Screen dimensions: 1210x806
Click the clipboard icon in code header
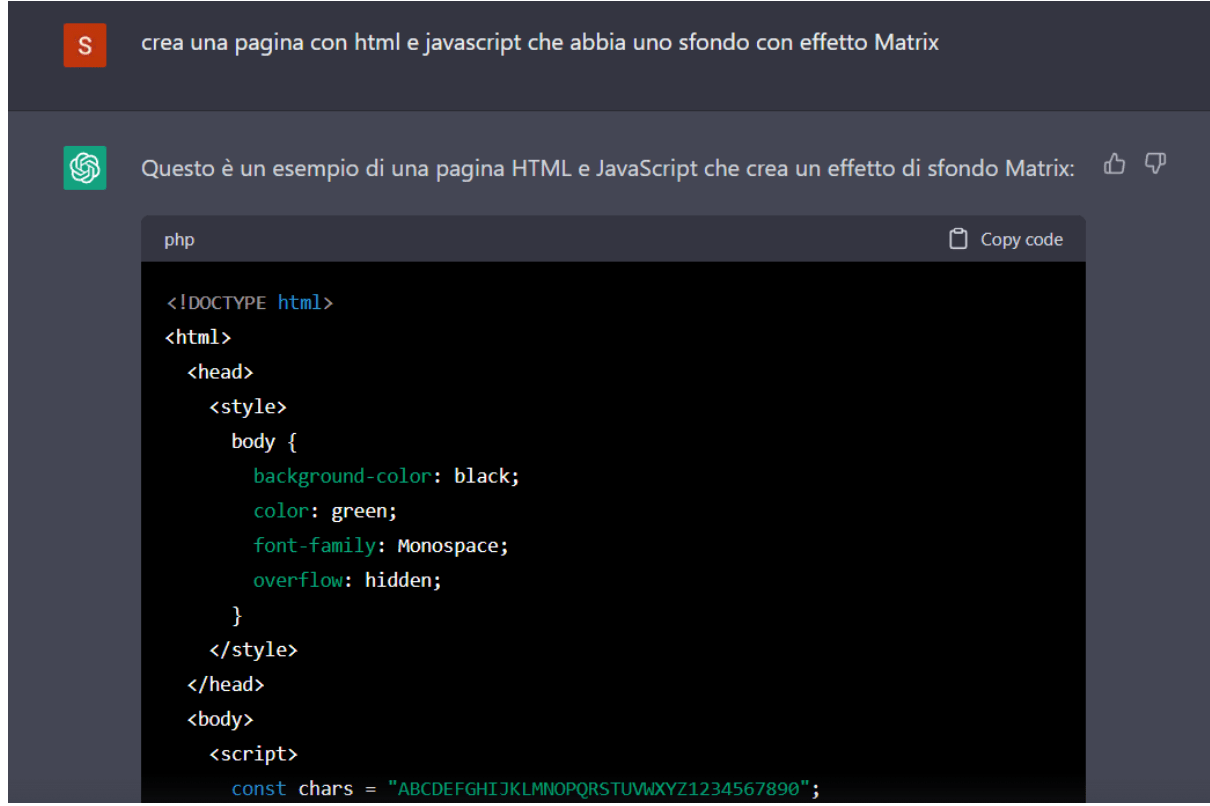[958, 239]
